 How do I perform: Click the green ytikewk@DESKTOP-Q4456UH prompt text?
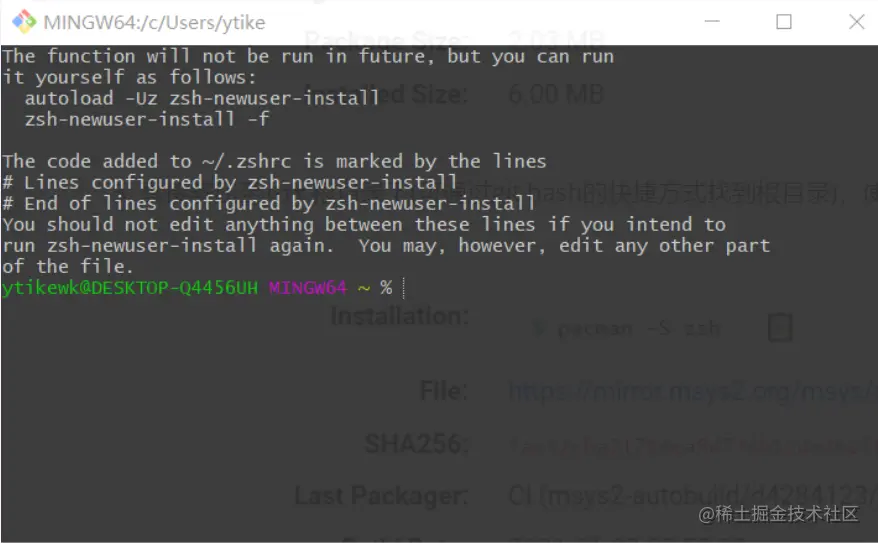pyautogui.click(x=130, y=288)
